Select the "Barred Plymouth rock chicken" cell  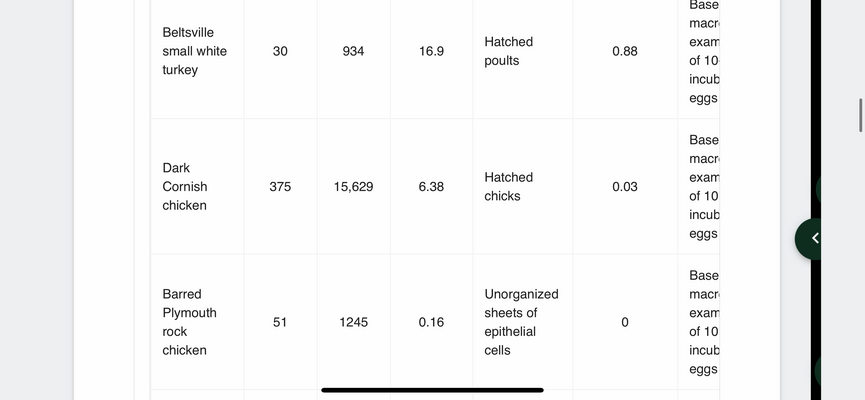pyautogui.click(x=197, y=322)
